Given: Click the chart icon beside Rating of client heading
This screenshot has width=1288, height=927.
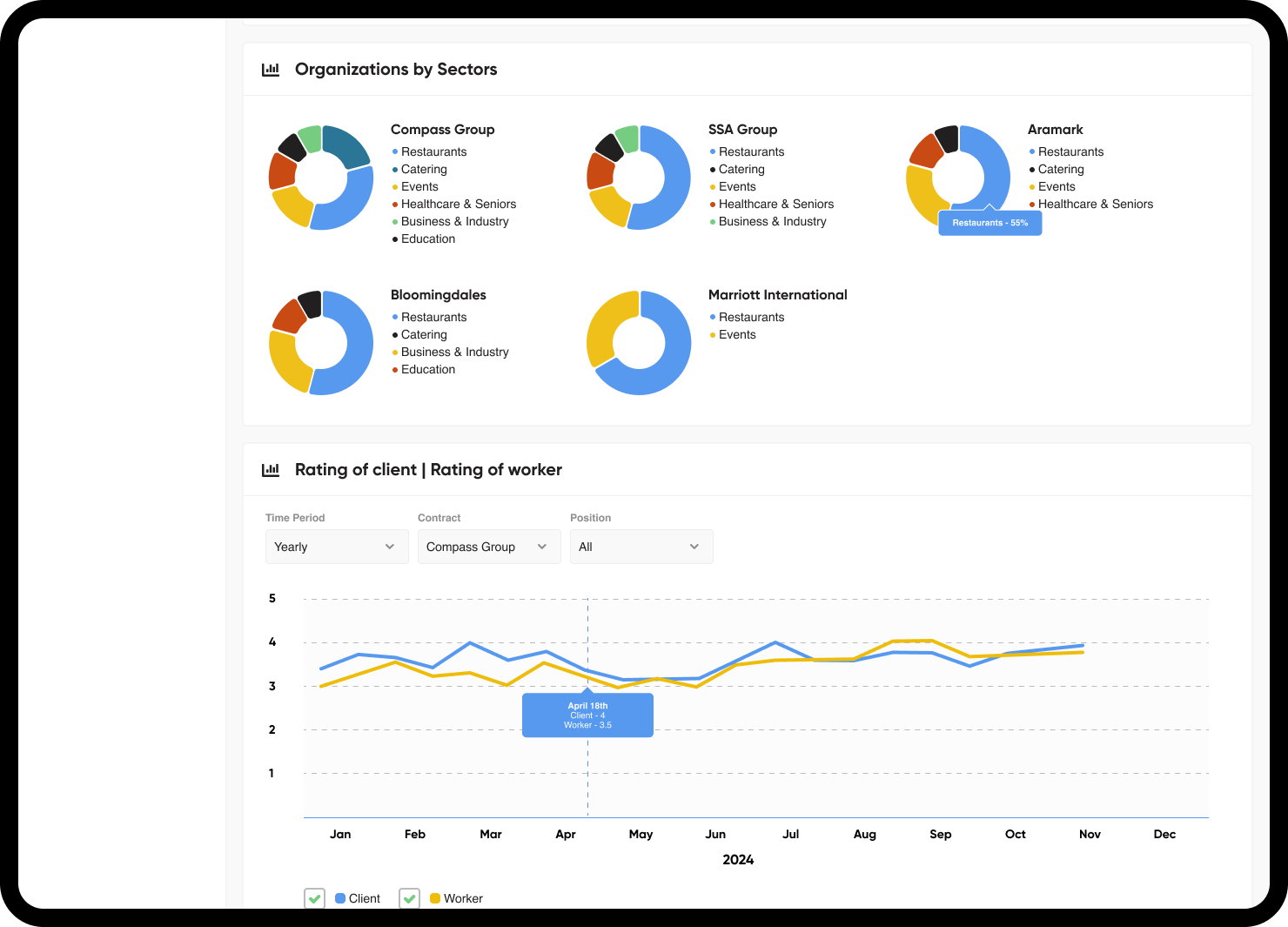Looking at the screenshot, I should [x=271, y=470].
